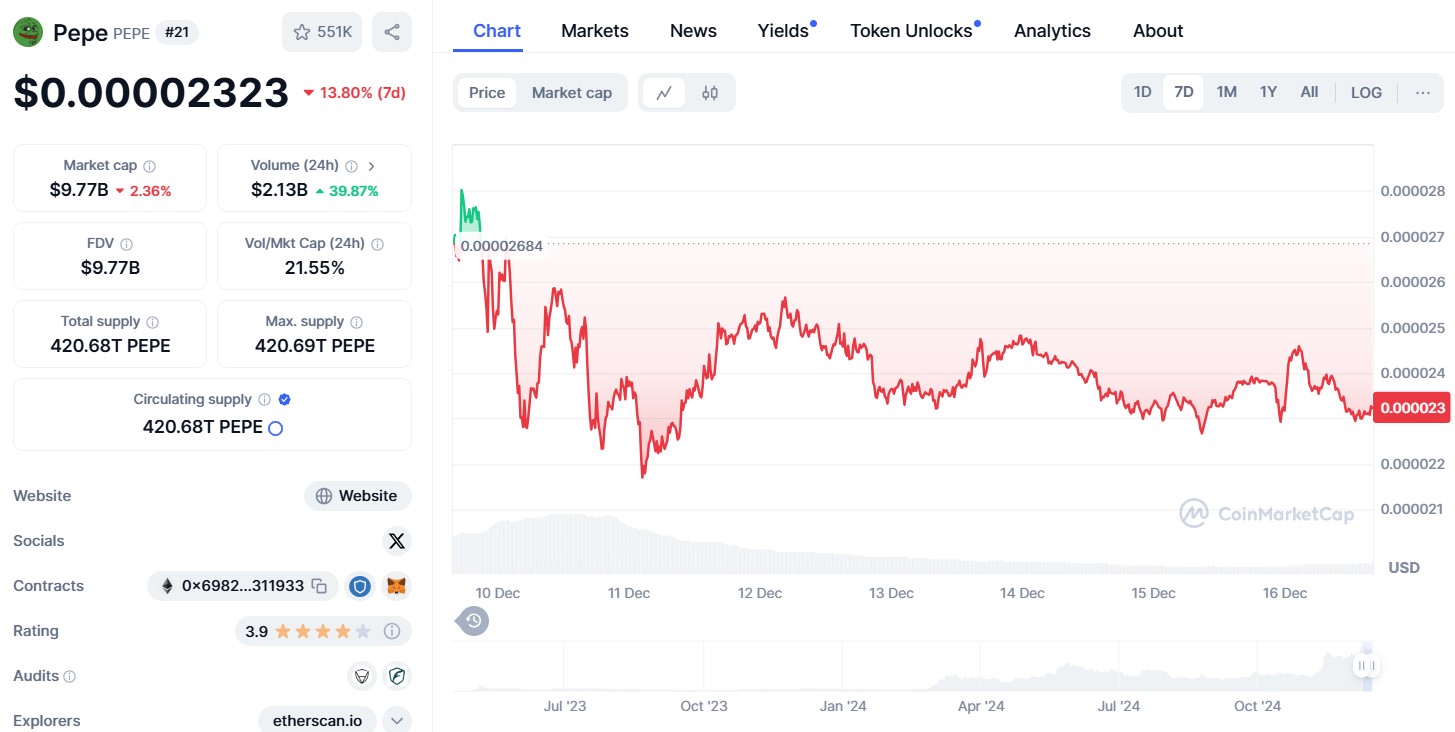Show Circulating supply info icon
This screenshot has height=732, width=1455.
[264, 400]
